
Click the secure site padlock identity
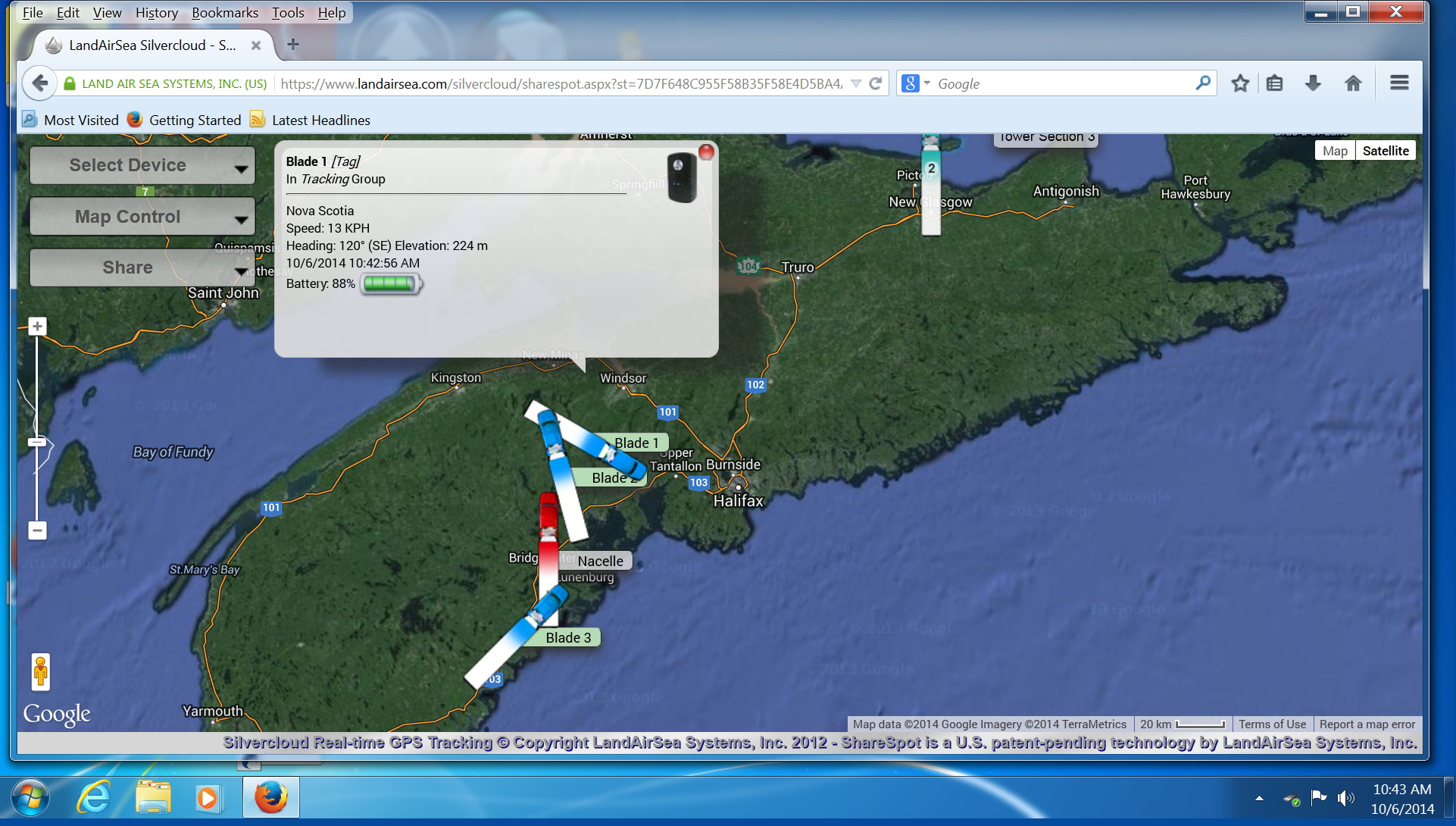165,84
